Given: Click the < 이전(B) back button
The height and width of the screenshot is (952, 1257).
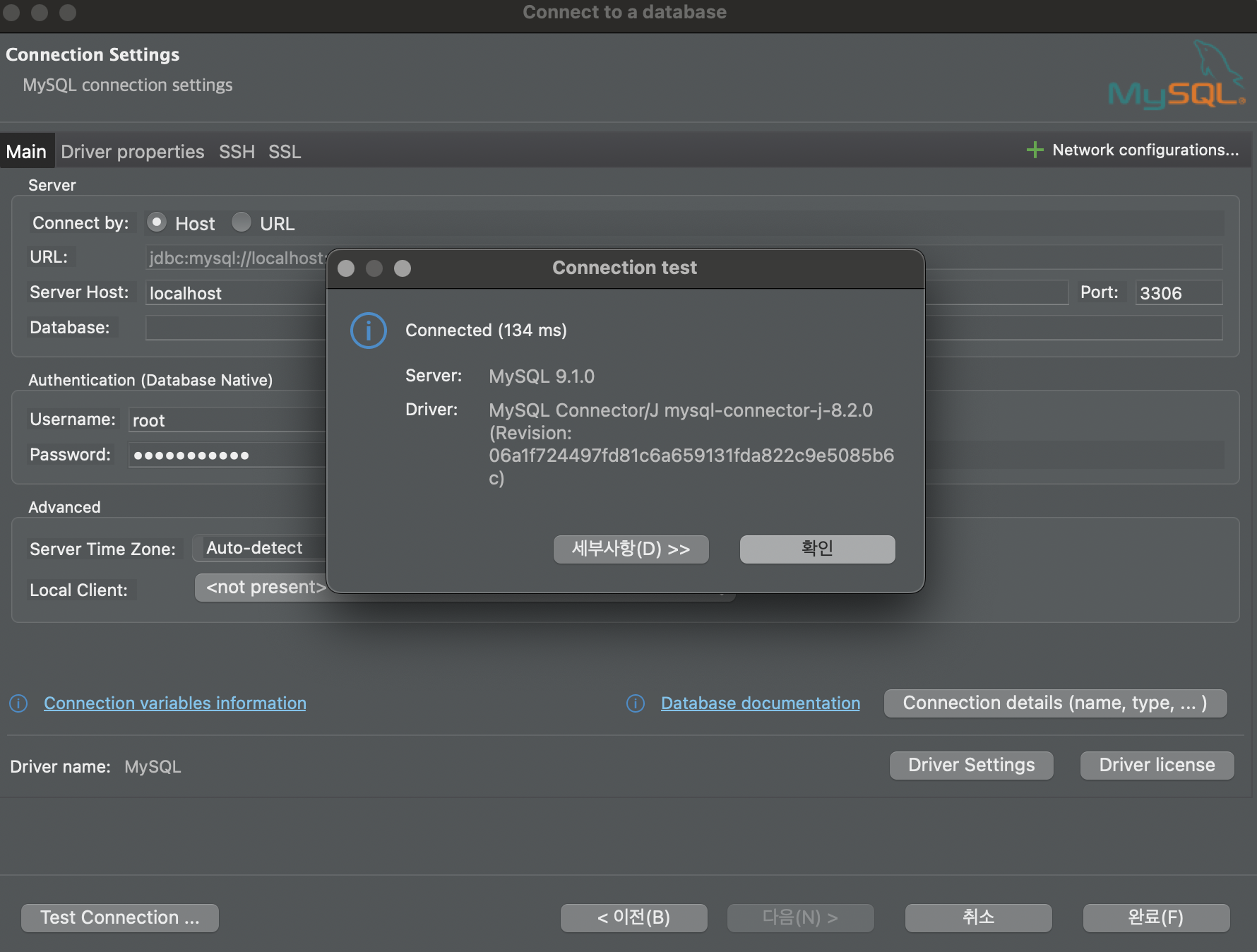Looking at the screenshot, I should (x=634, y=917).
